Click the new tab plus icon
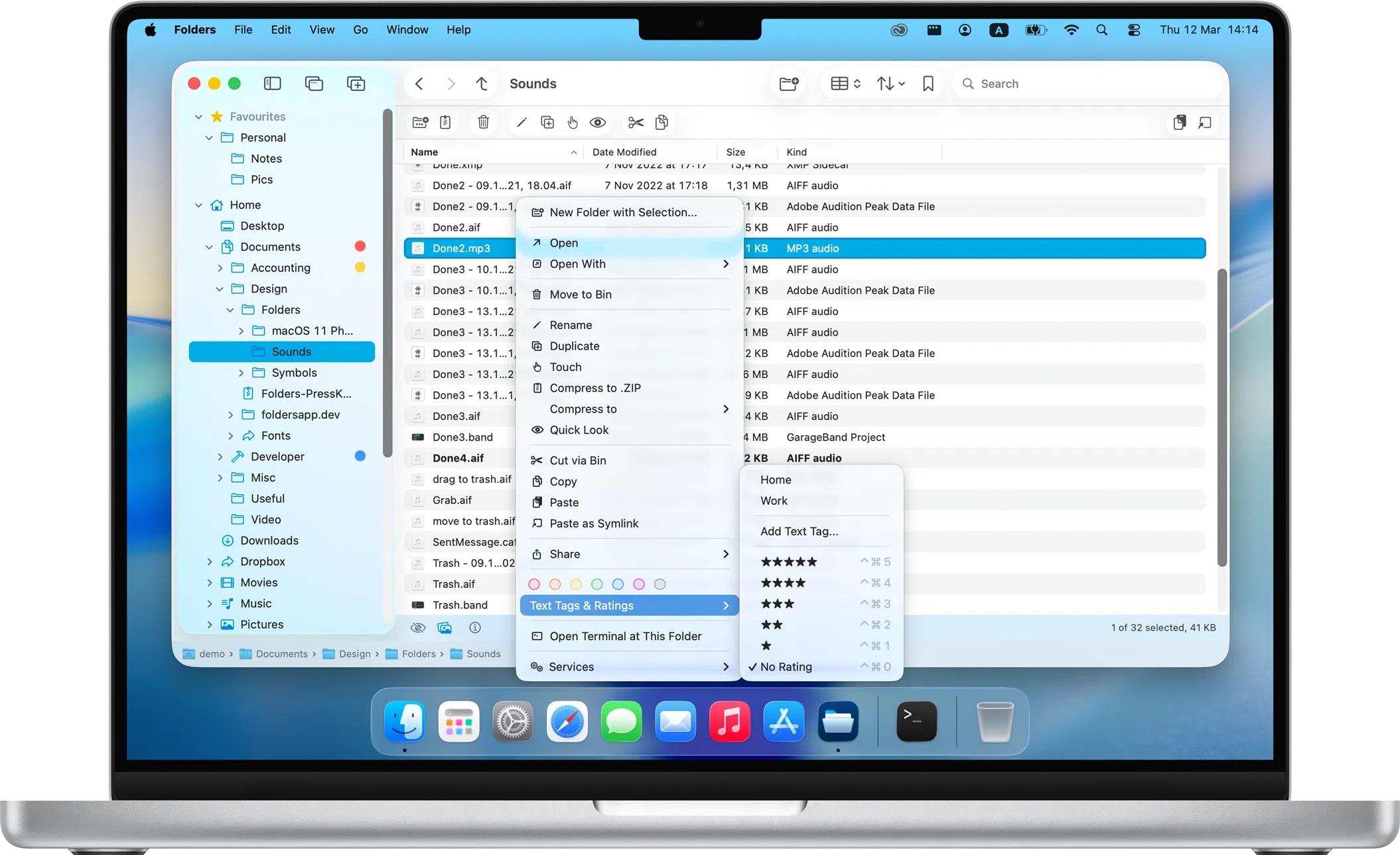This screenshot has height=855, width=1400. 356,84
